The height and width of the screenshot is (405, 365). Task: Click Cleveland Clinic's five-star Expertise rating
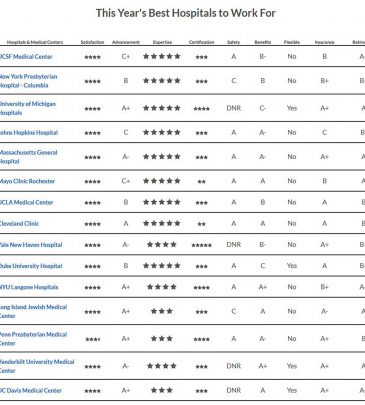[162, 223]
